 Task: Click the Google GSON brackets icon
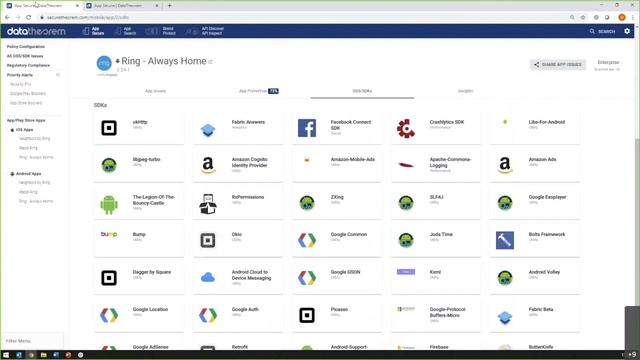point(307,278)
